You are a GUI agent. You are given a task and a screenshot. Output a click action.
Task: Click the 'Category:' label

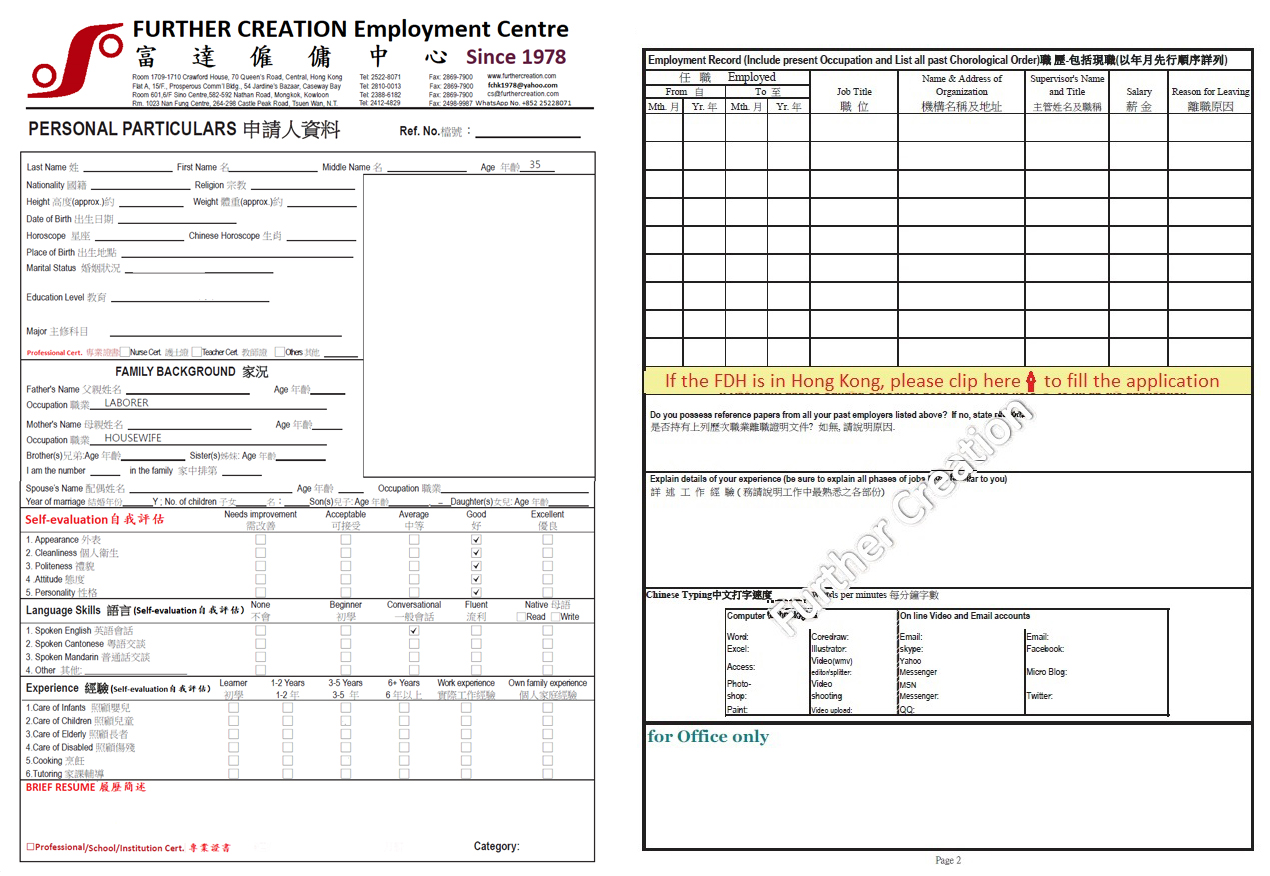pyautogui.click(x=496, y=846)
